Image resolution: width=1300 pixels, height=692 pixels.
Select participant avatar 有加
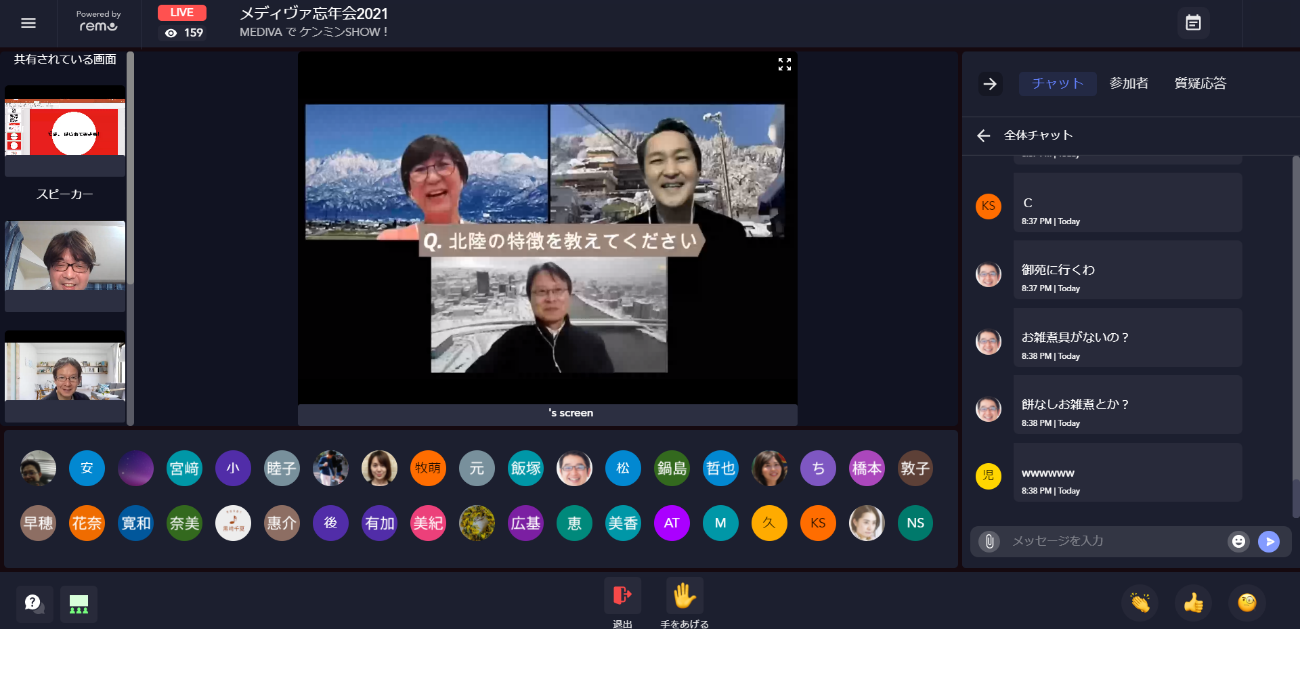click(x=379, y=523)
